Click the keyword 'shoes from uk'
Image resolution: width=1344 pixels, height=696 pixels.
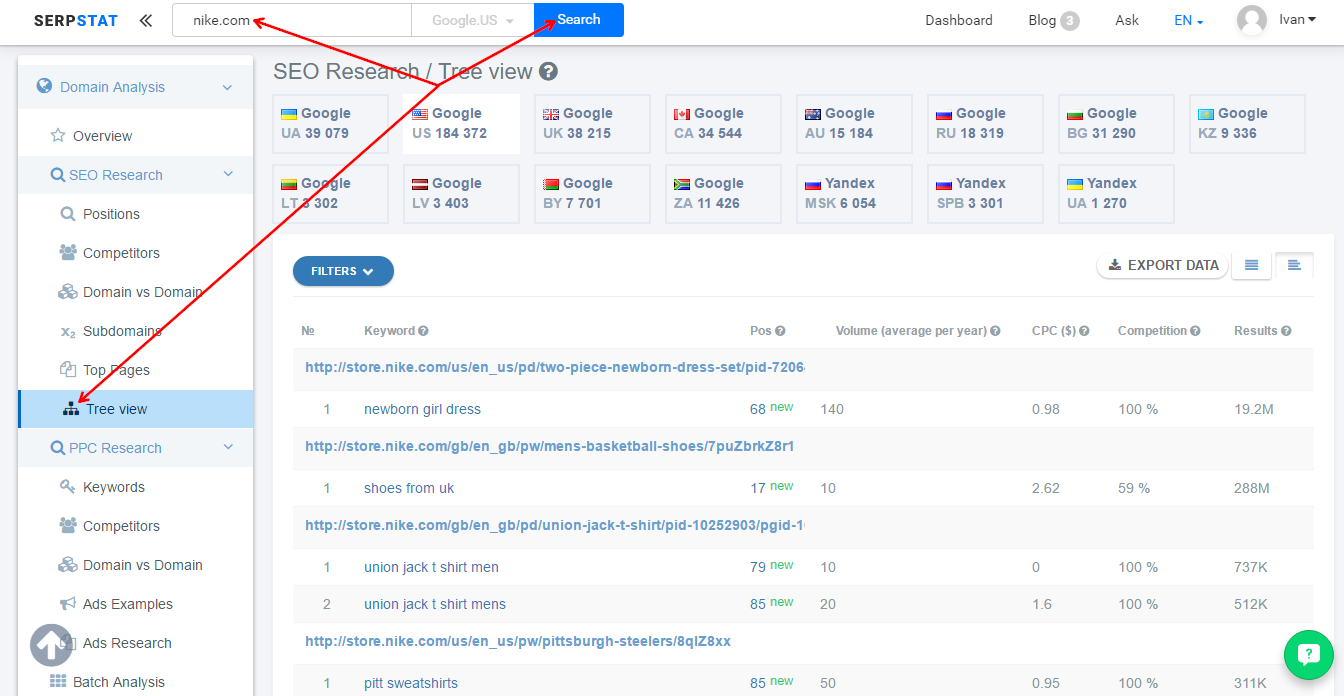409,488
